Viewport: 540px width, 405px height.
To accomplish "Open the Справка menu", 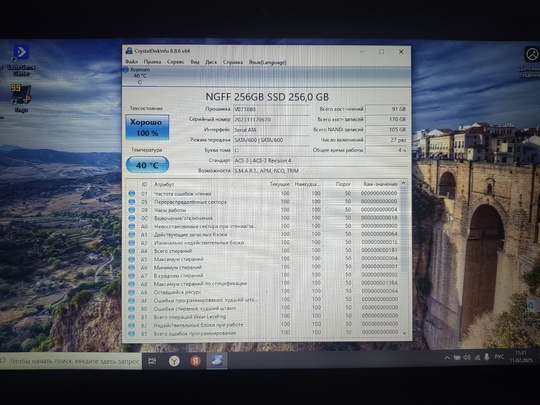I will (232, 62).
